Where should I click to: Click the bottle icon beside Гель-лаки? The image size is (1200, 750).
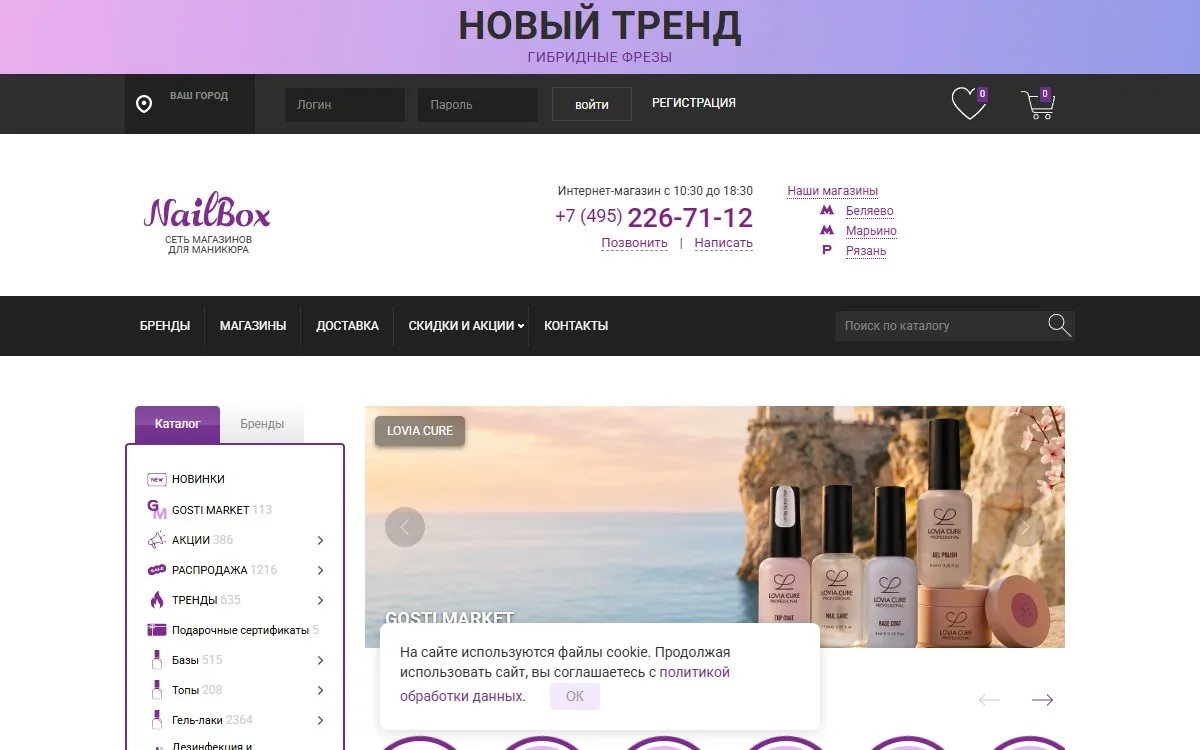[156, 720]
